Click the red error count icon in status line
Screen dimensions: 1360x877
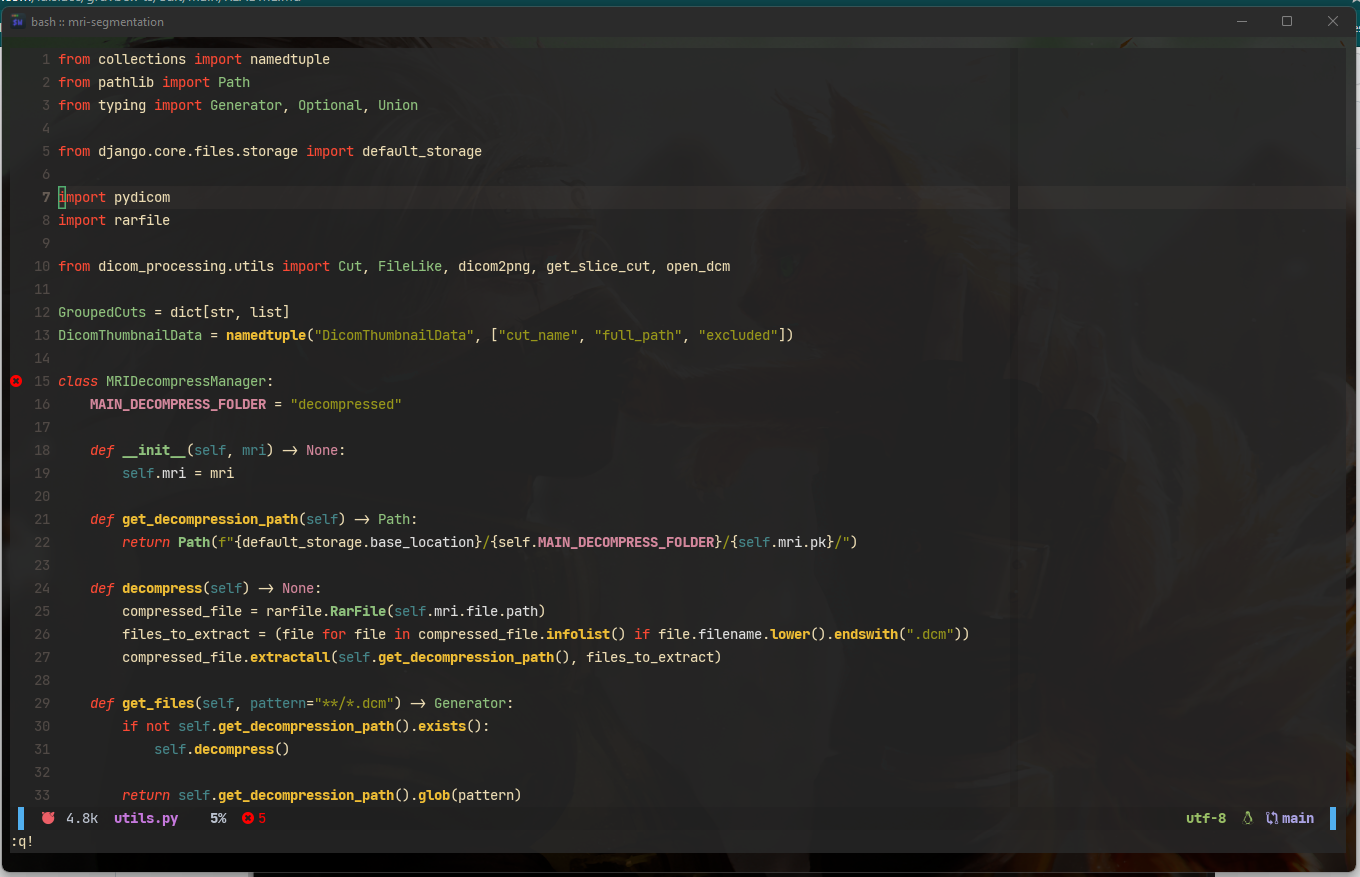pyautogui.click(x=248, y=818)
